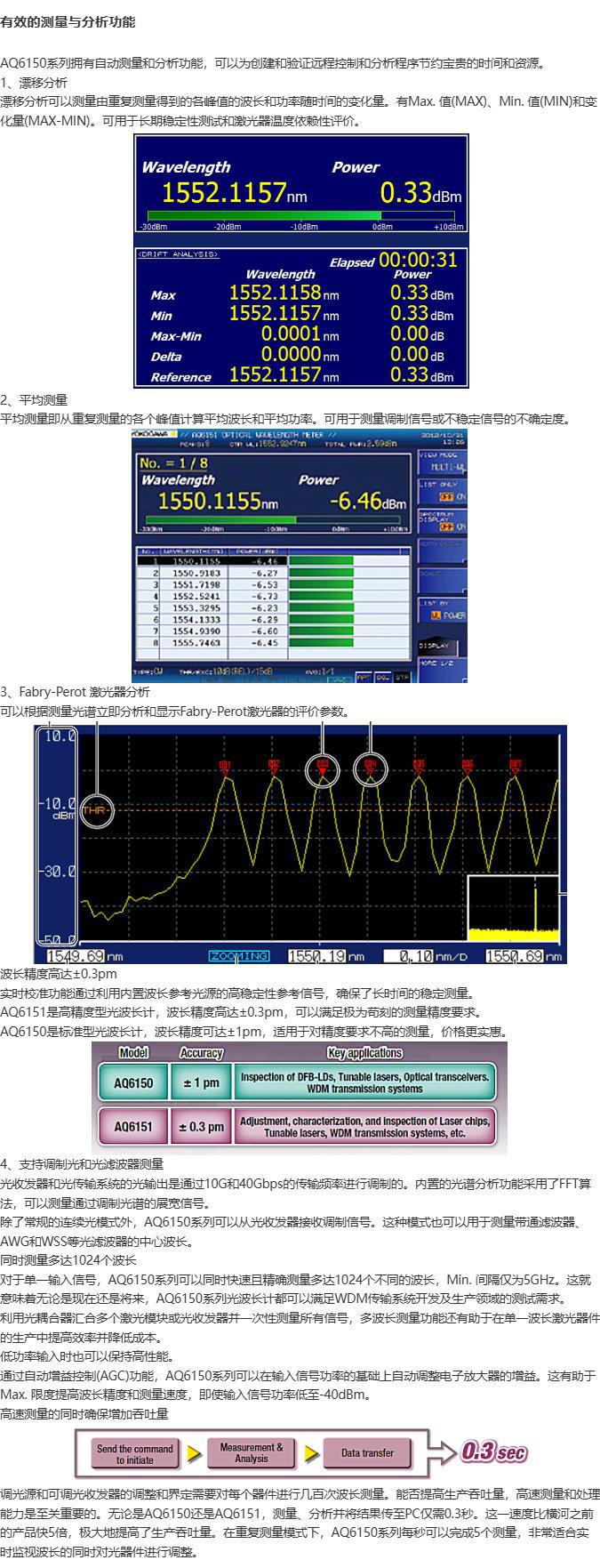Click the DRIFT ANALYSIS label
Screen dimensions: 600x1568
(178, 253)
